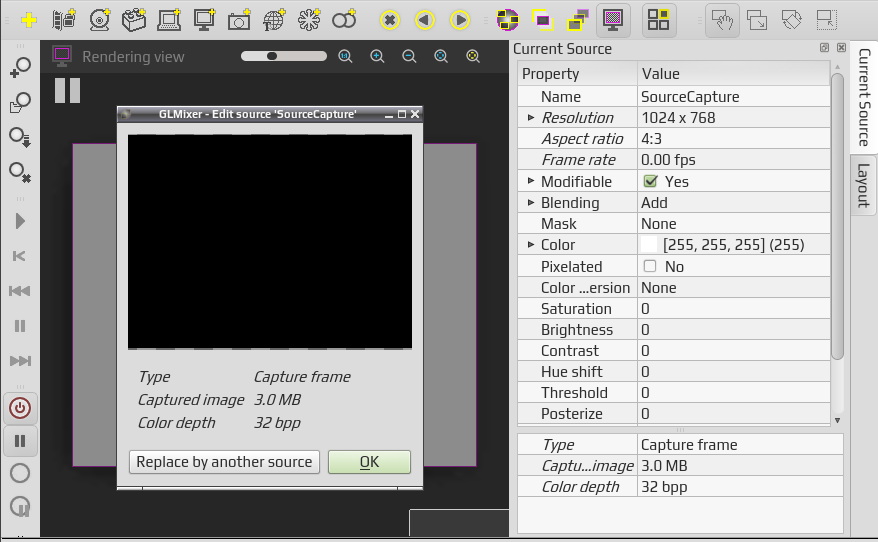Click the Brightness value field
This screenshot has width=878, height=542.
click(734, 330)
